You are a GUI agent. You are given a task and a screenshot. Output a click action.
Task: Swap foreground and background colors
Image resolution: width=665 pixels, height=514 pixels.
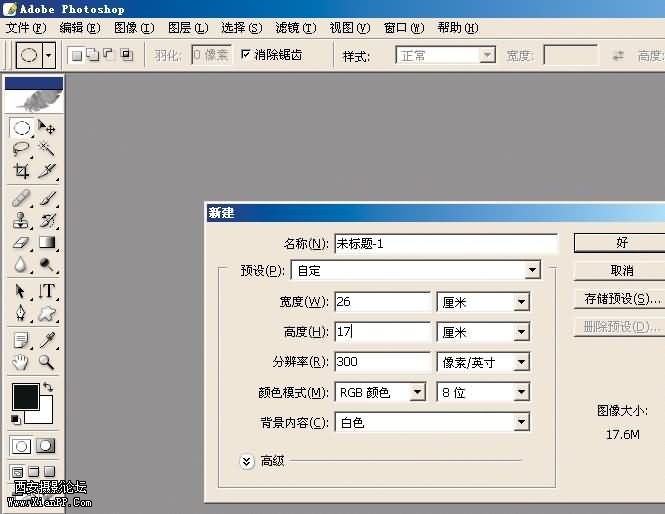pos(48,387)
